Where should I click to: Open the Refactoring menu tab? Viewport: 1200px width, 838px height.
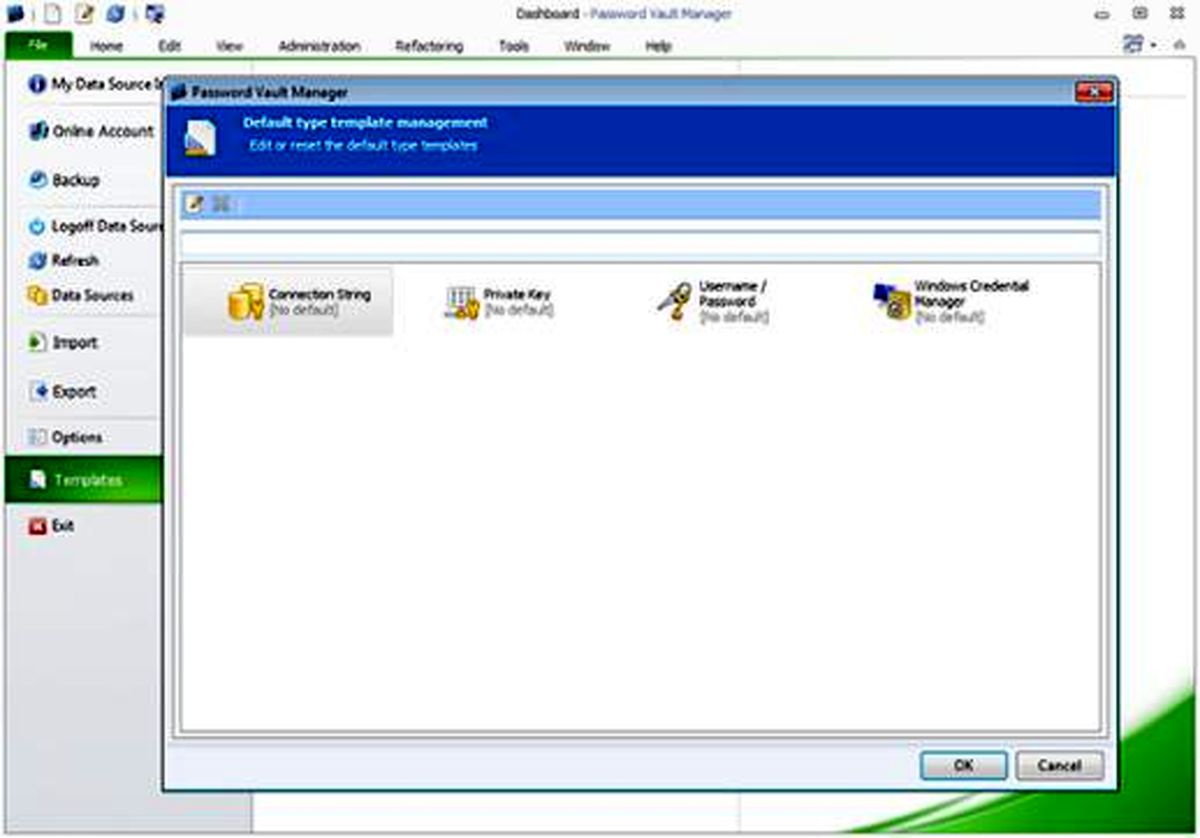point(429,46)
